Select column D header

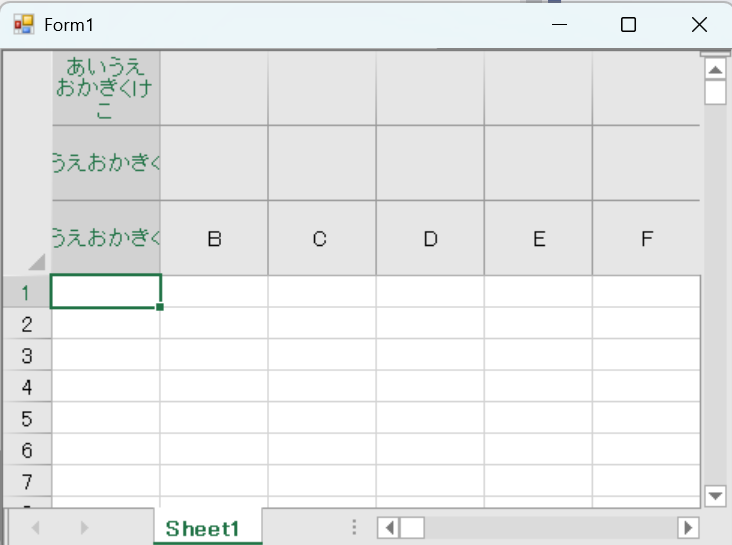click(430, 238)
